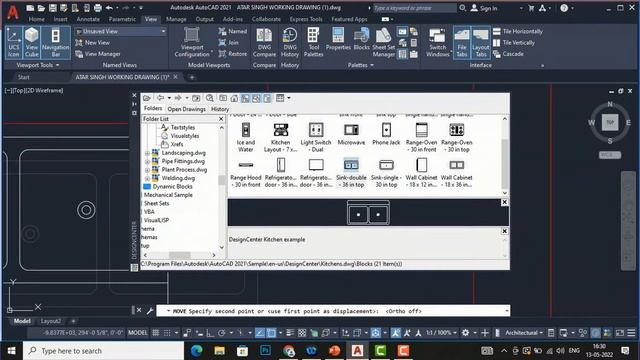Click Cascade windows
Image resolution: width=640 pixels, height=360 pixels.
point(508,54)
